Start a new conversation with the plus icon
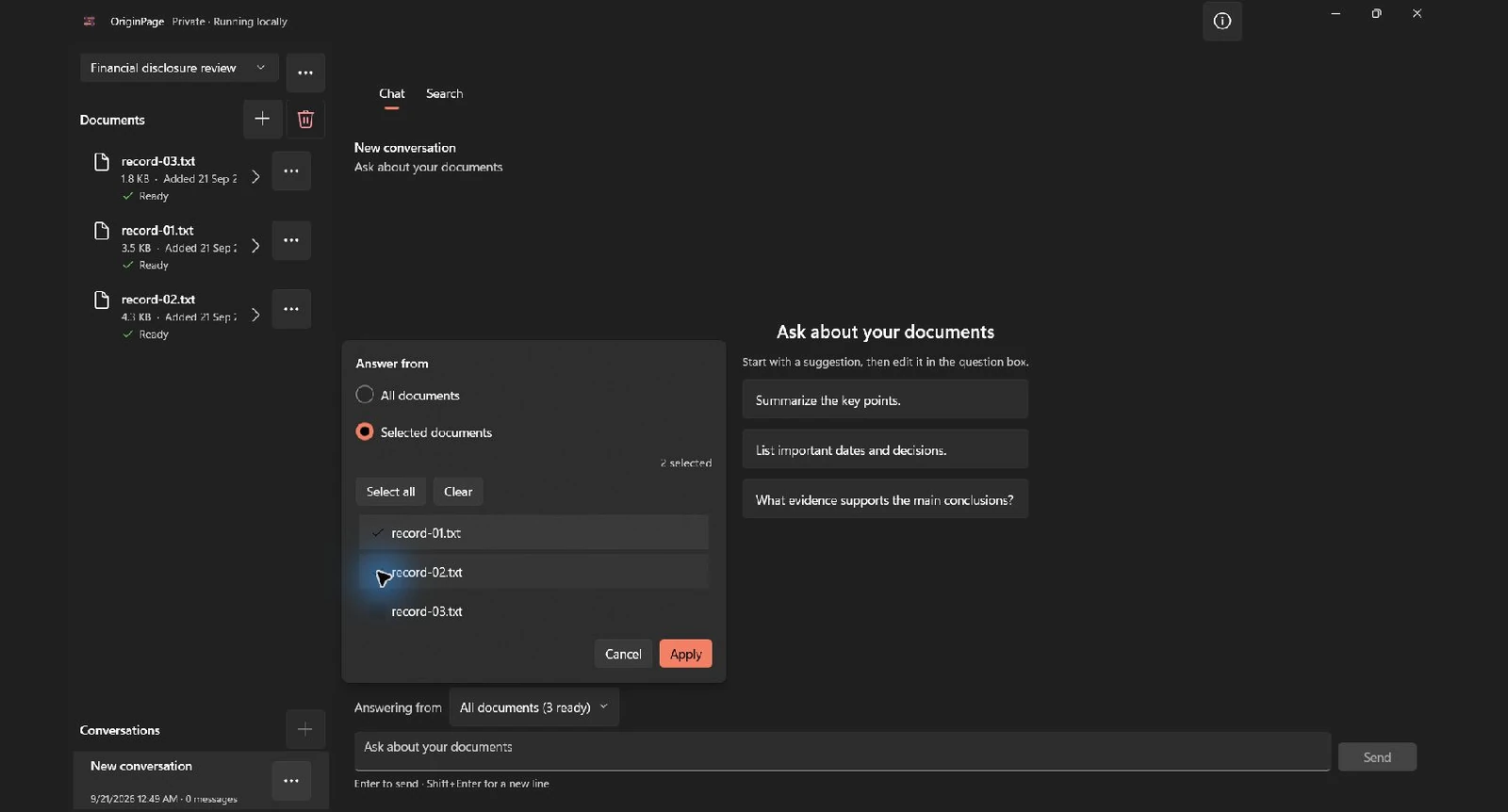 (x=305, y=729)
